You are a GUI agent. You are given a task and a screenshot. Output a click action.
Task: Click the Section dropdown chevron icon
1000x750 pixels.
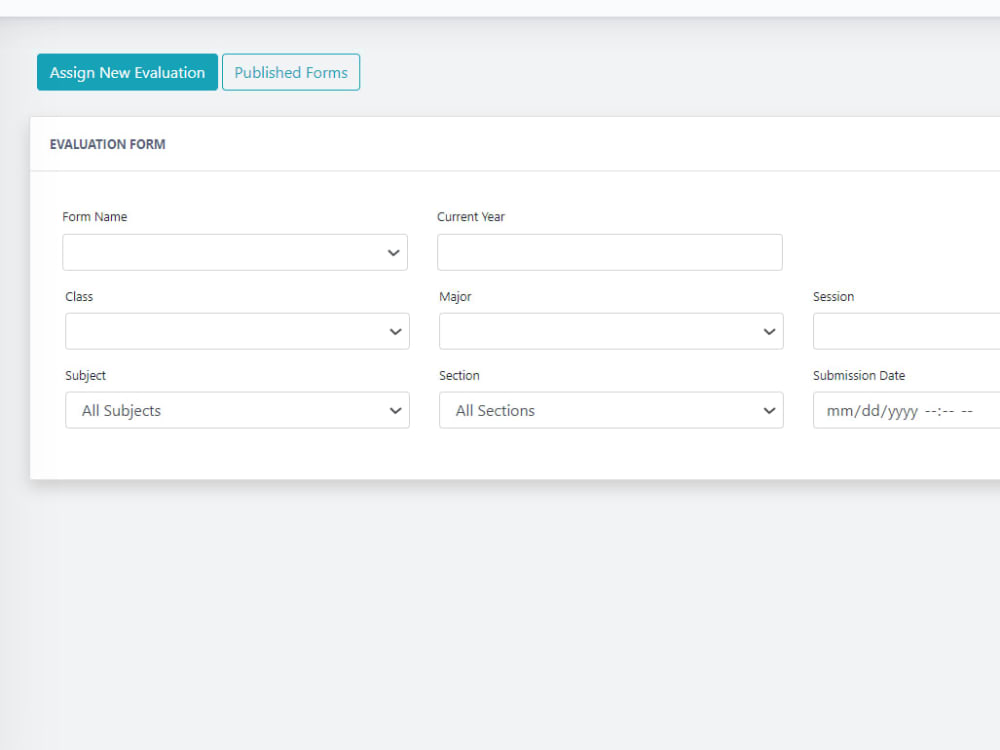(768, 410)
